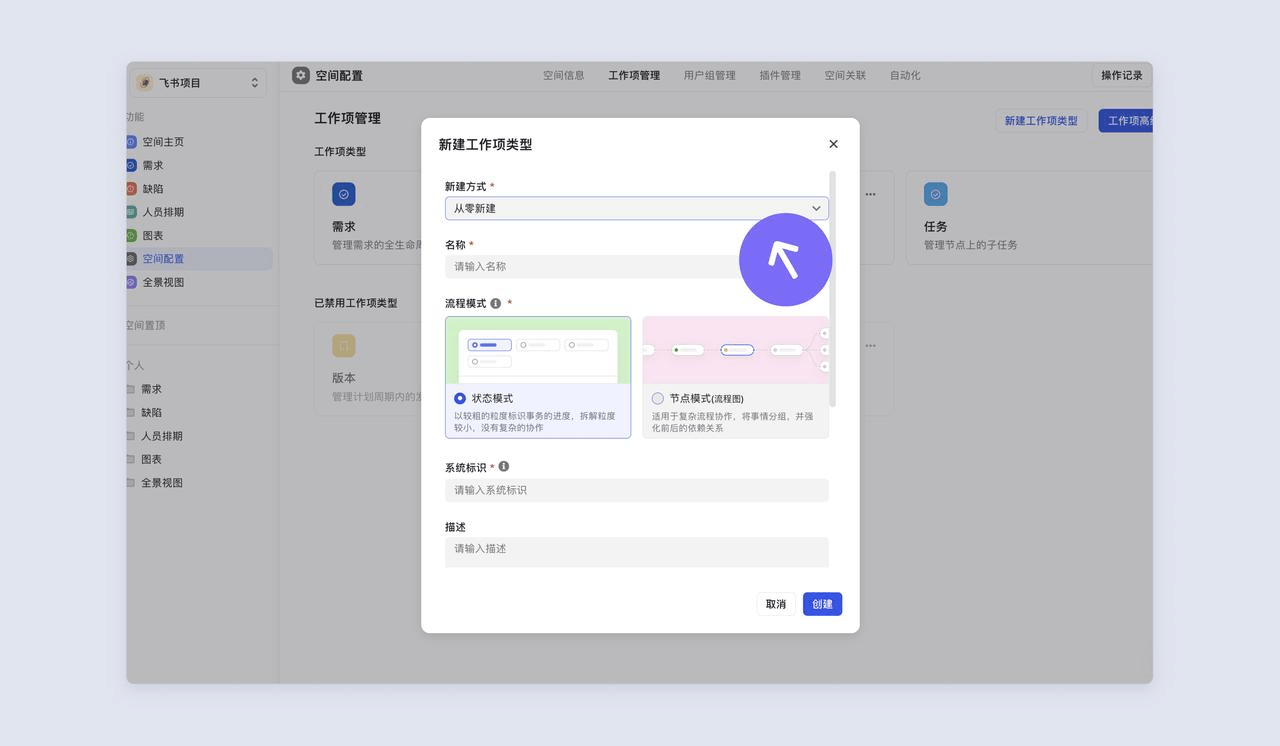Select the 状态模式 radio button
The width and height of the screenshot is (1280, 746).
[460, 398]
